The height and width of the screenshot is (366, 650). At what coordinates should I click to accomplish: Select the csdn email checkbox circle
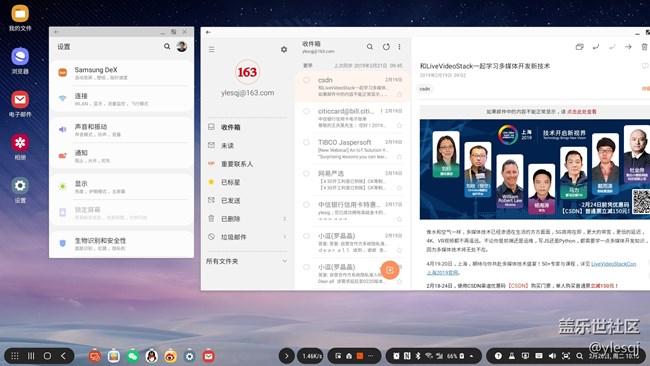click(x=306, y=80)
